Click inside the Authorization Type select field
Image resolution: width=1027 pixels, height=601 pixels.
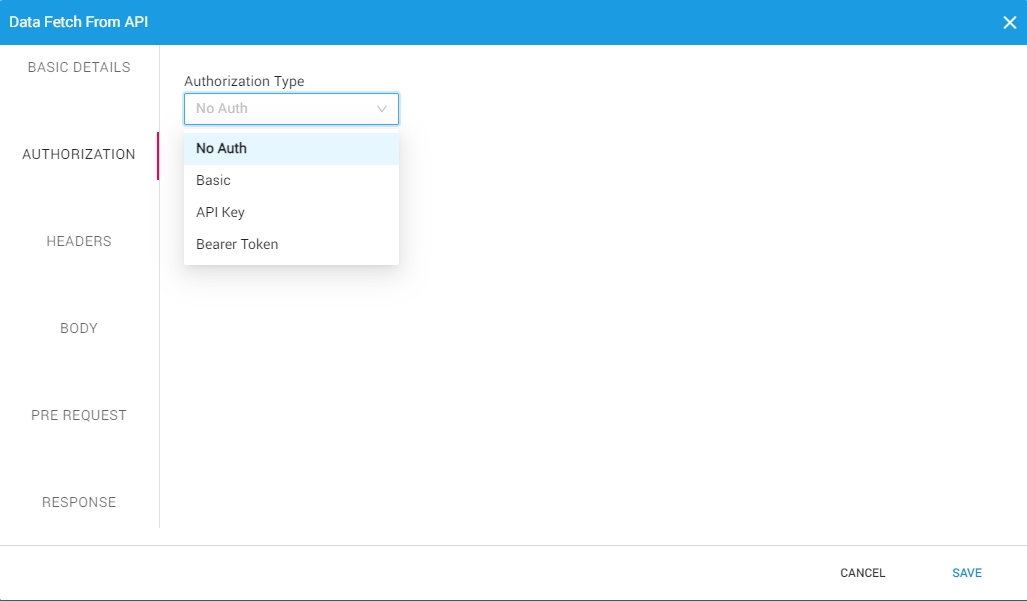pos(280,109)
